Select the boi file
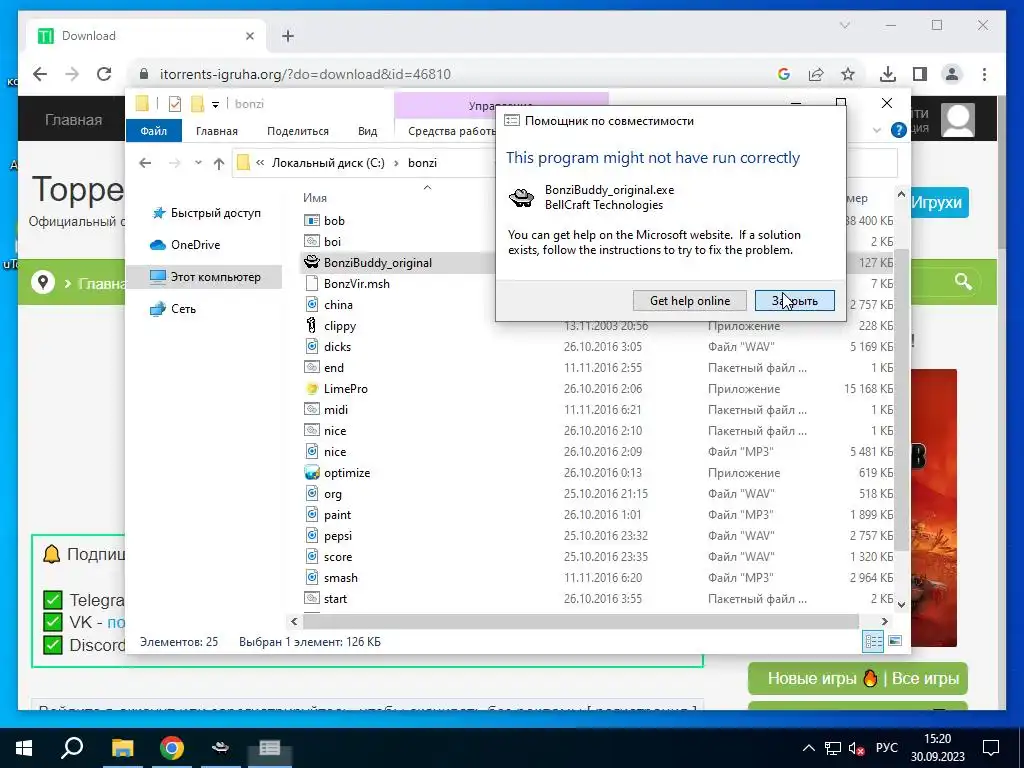Screen dimensions: 1024x768 tap(332, 242)
